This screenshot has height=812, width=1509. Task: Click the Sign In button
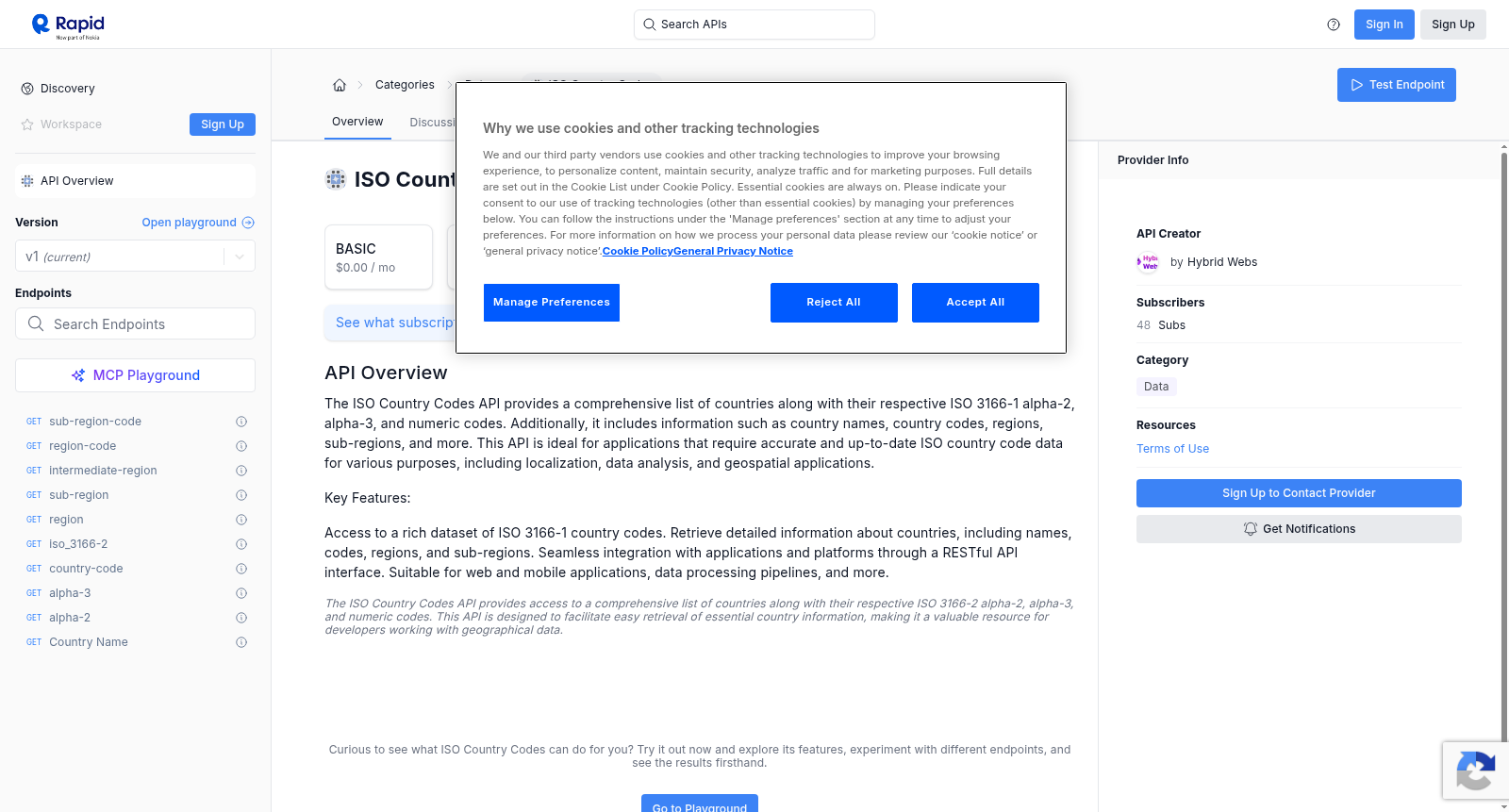pyautogui.click(x=1385, y=25)
